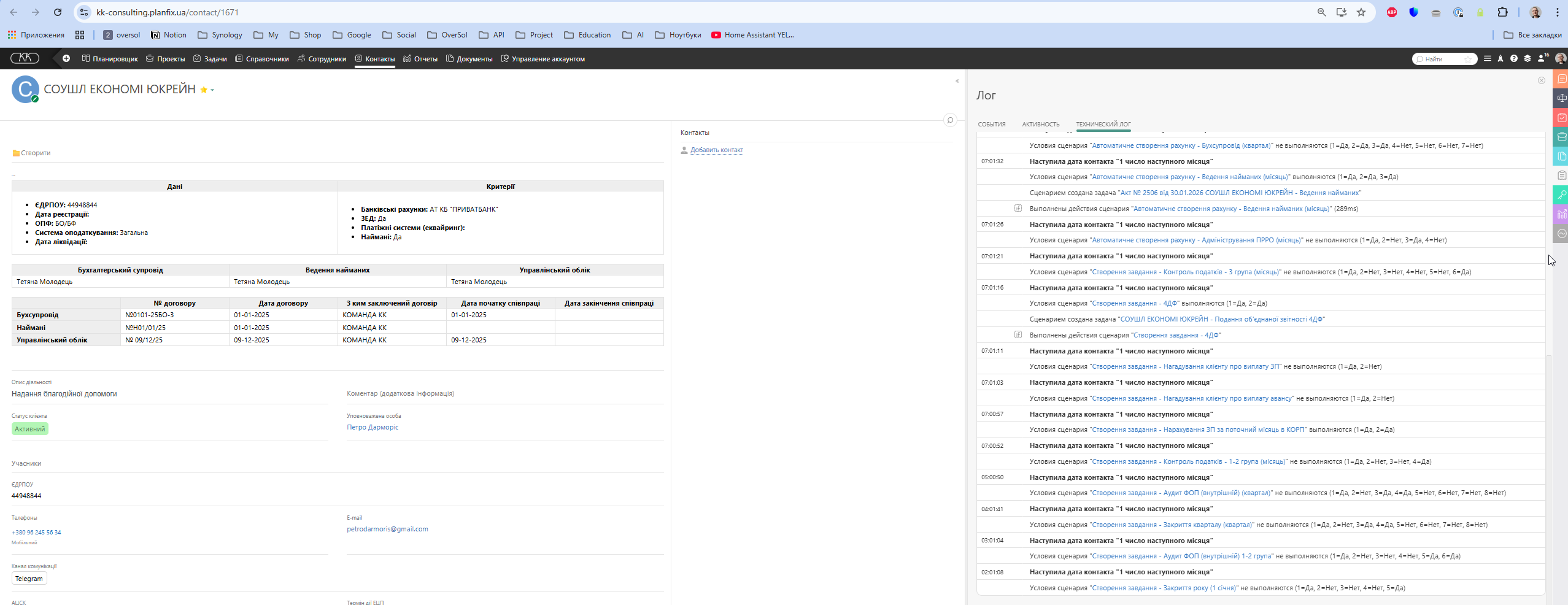Open the 'Подання об'єднаної звітності 4ДФ' task link

tap(1221, 319)
